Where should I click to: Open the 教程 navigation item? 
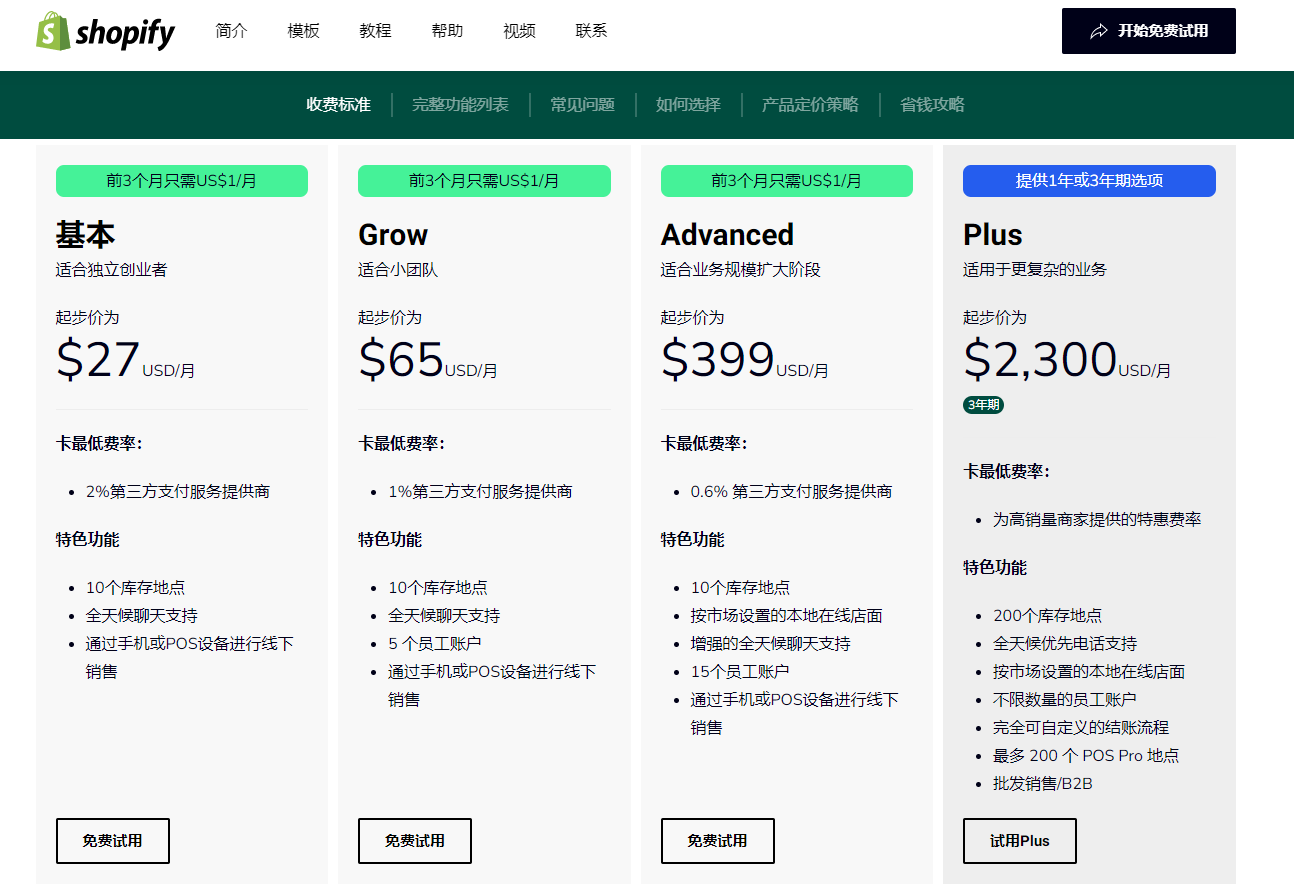pos(375,31)
